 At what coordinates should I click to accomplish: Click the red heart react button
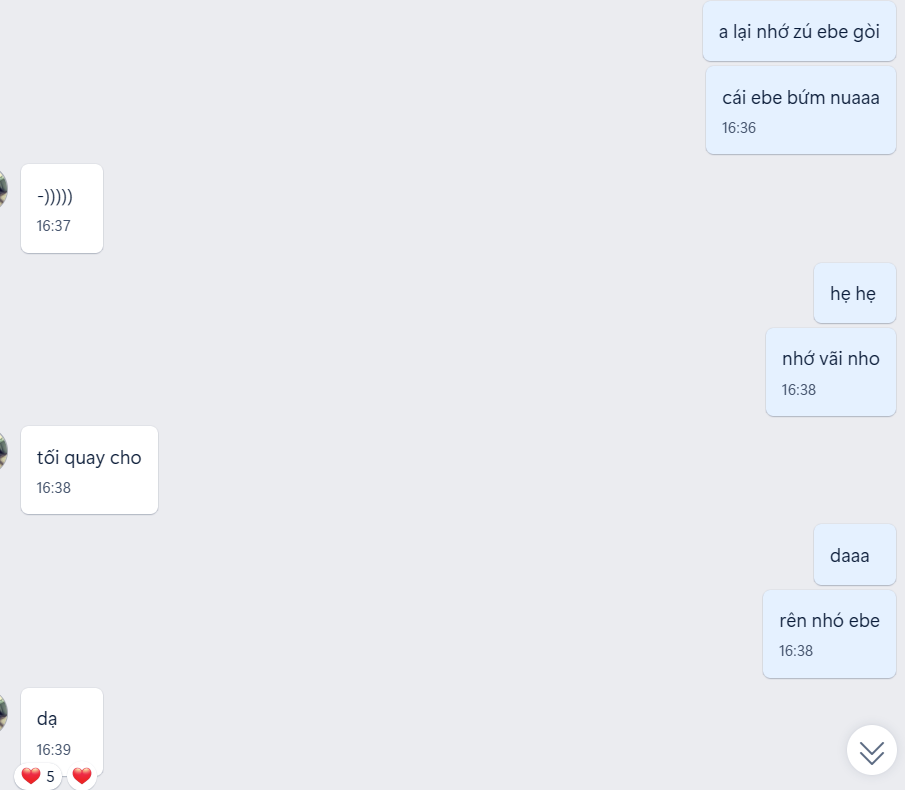coord(82,776)
